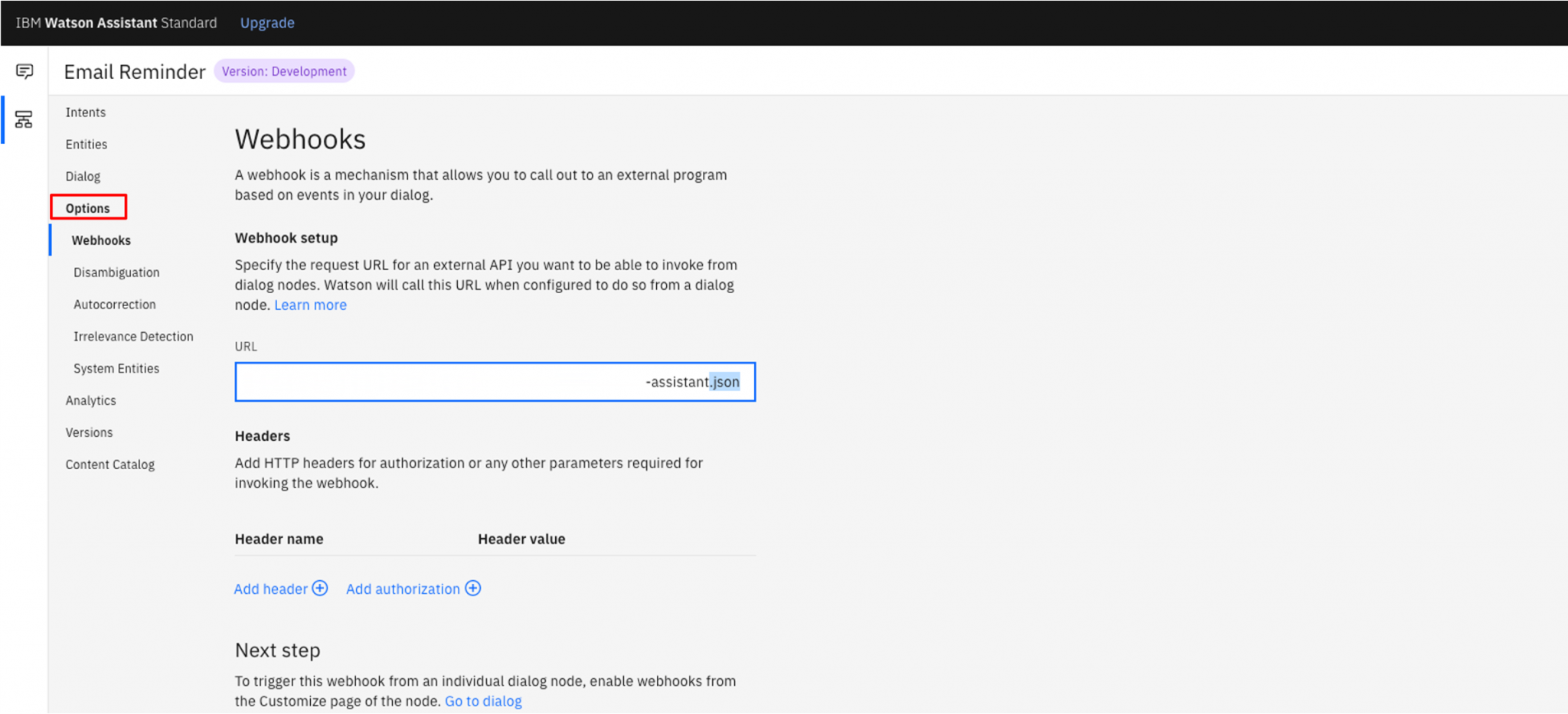Navigate to the Dialog section
Screen dimensions: 1568x714
[83, 176]
